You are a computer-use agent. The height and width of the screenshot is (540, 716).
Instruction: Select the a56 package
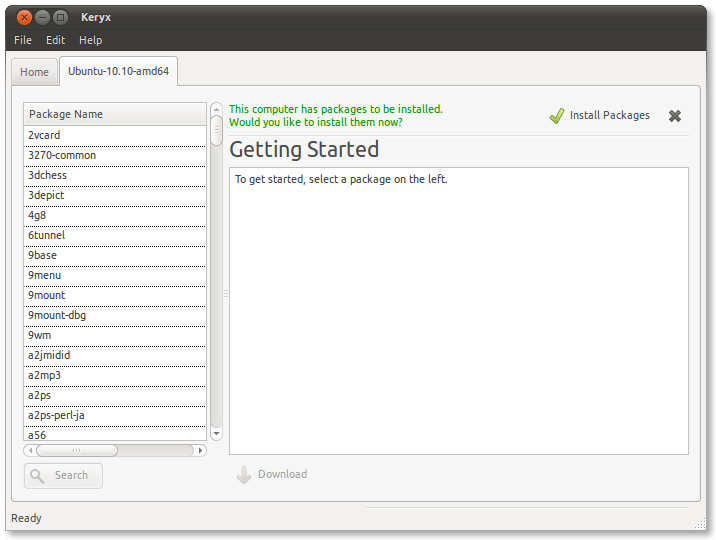tap(115, 434)
